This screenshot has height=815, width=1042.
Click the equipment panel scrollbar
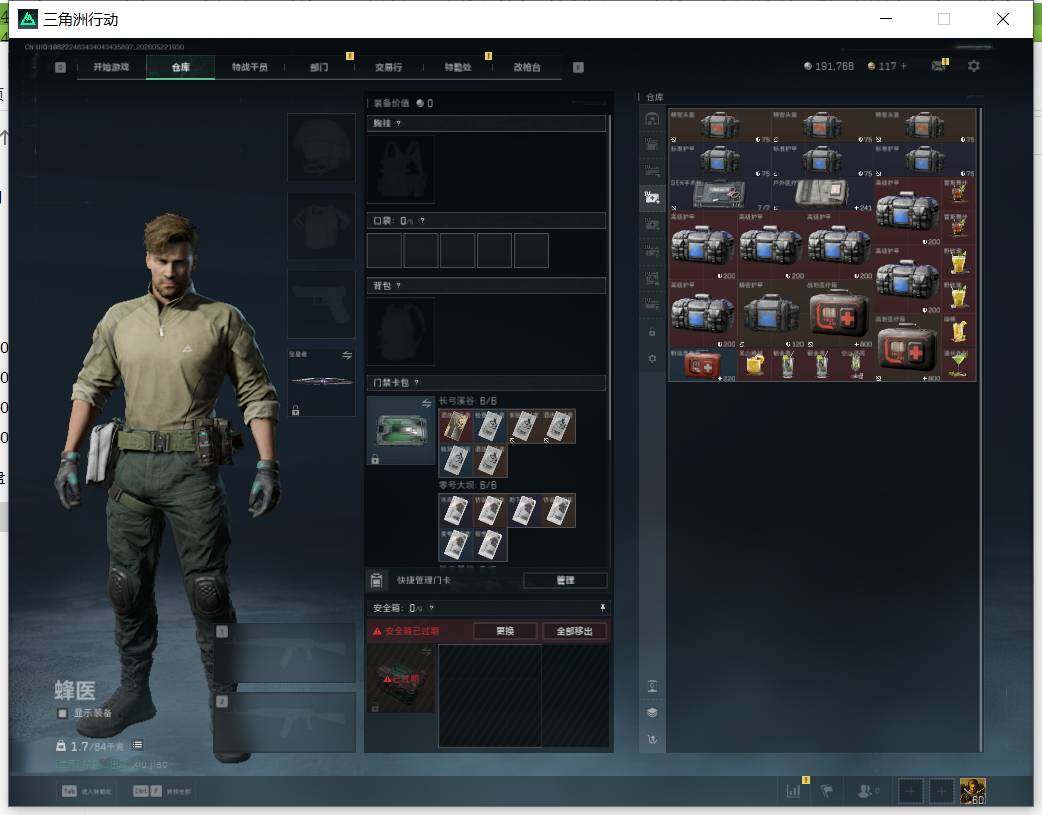coord(609,278)
